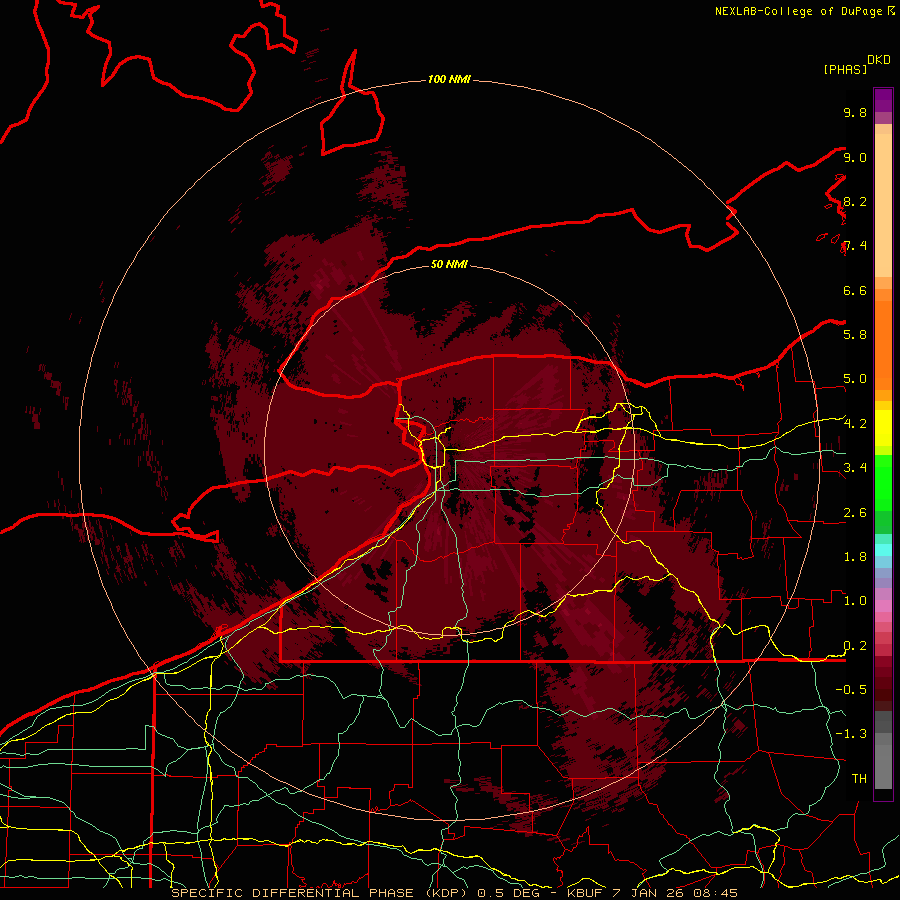Click the 5.8 legend value

[855, 335]
